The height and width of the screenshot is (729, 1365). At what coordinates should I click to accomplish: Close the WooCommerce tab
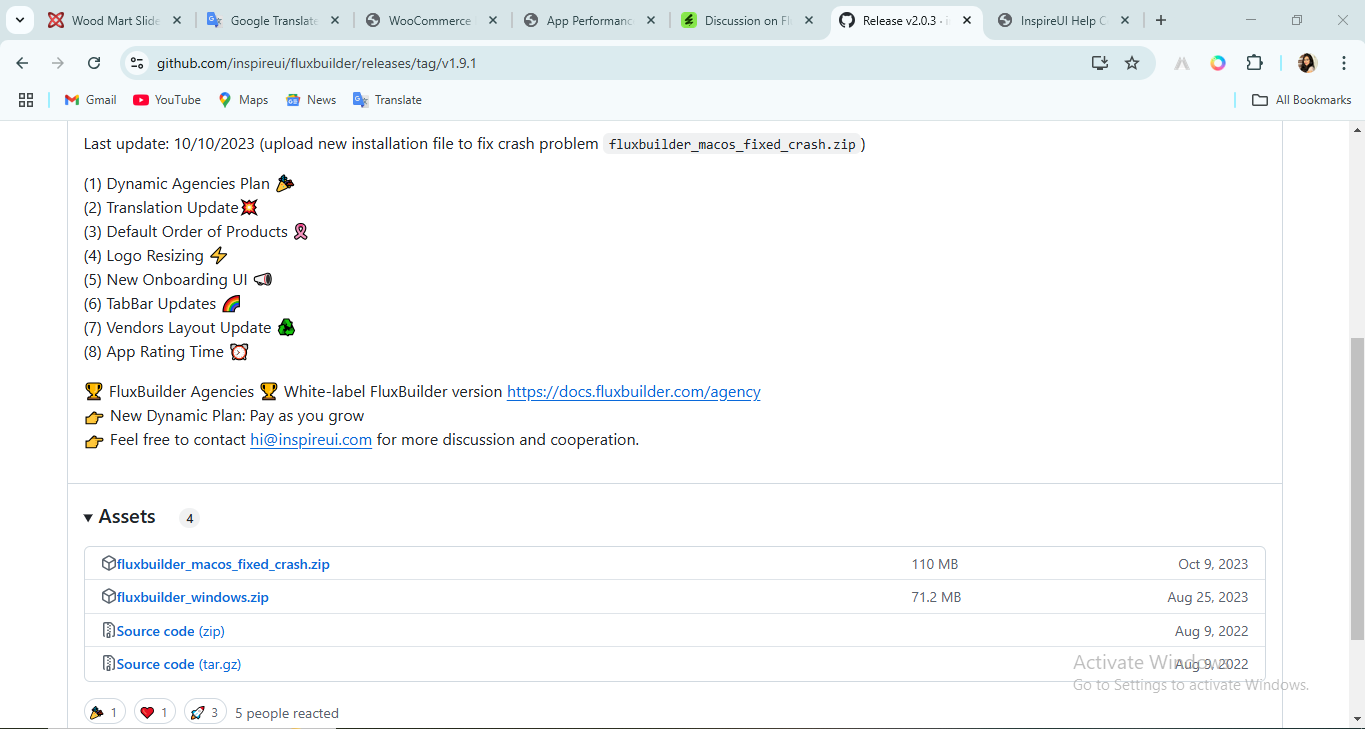(493, 20)
